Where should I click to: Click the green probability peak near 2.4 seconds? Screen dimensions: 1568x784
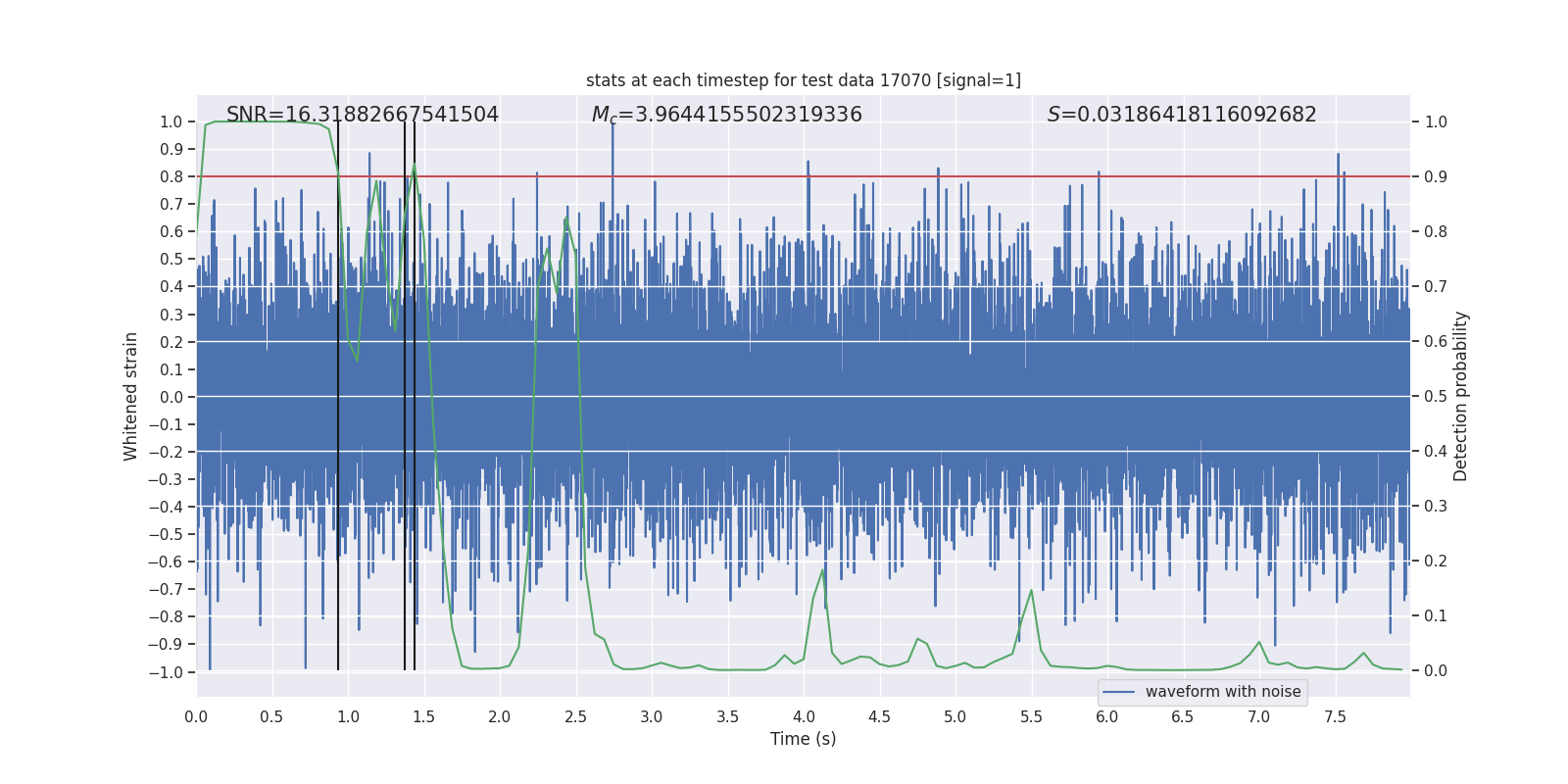(x=566, y=220)
